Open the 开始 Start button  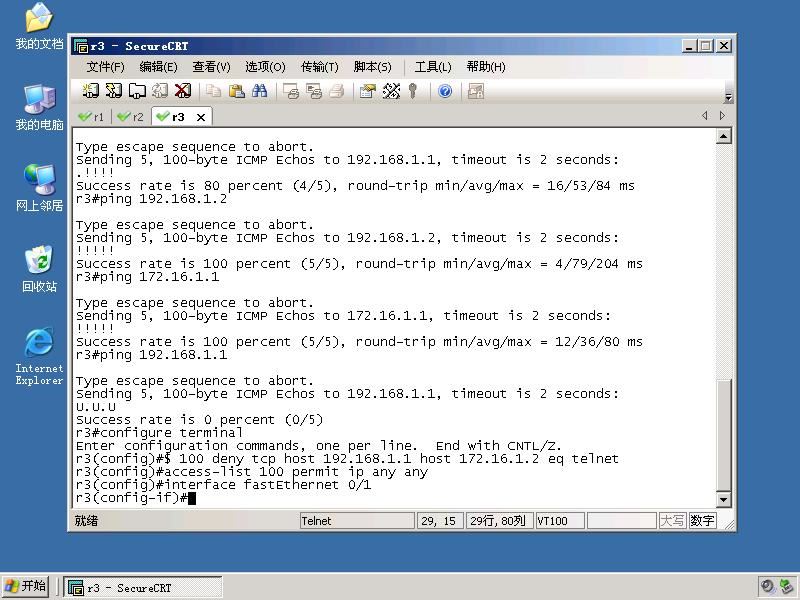coord(26,586)
